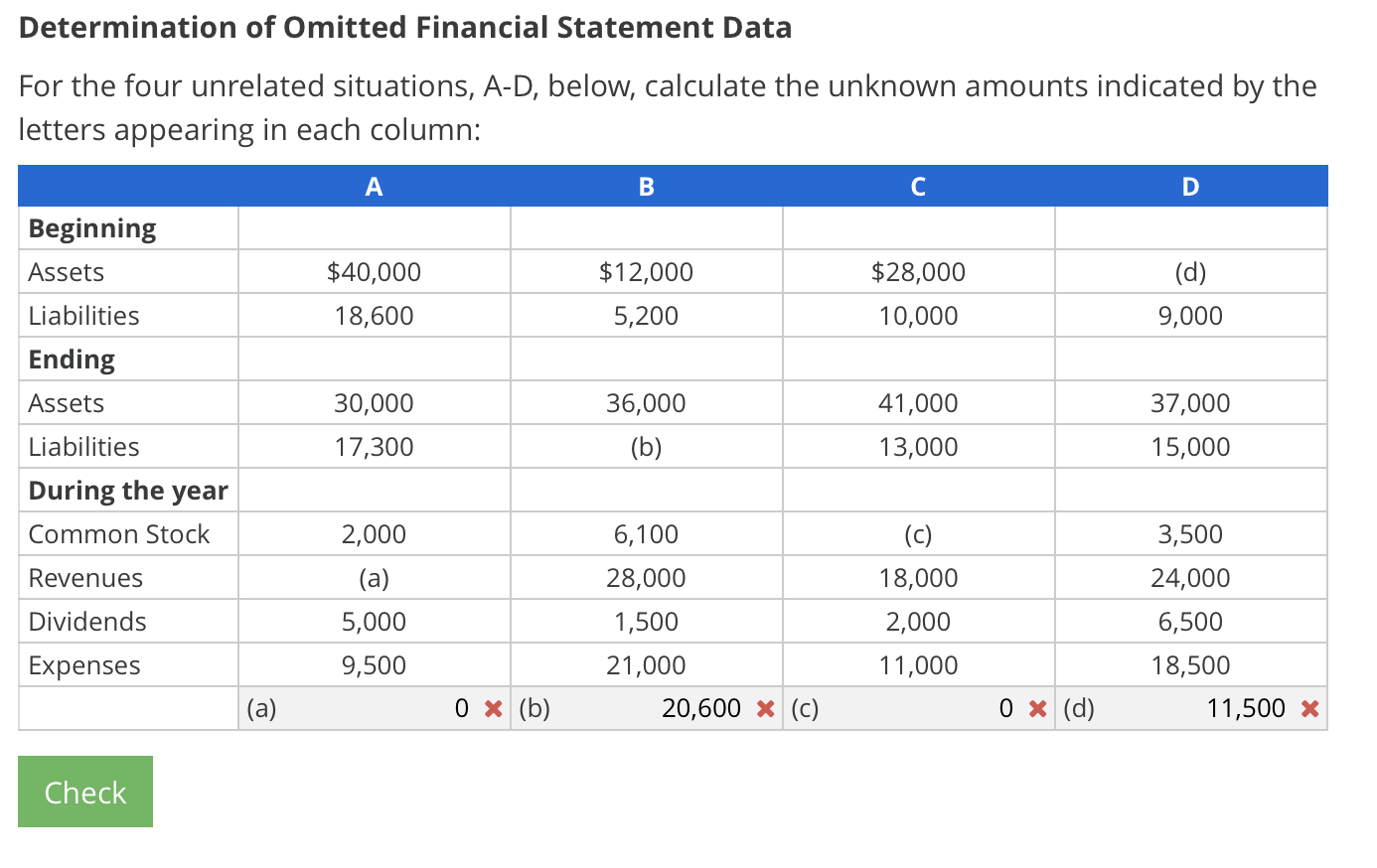This screenshot has width=1377, height=868.
Task: Select the (d) placeholder in Beginning Assets
Action: [1190, 271]
